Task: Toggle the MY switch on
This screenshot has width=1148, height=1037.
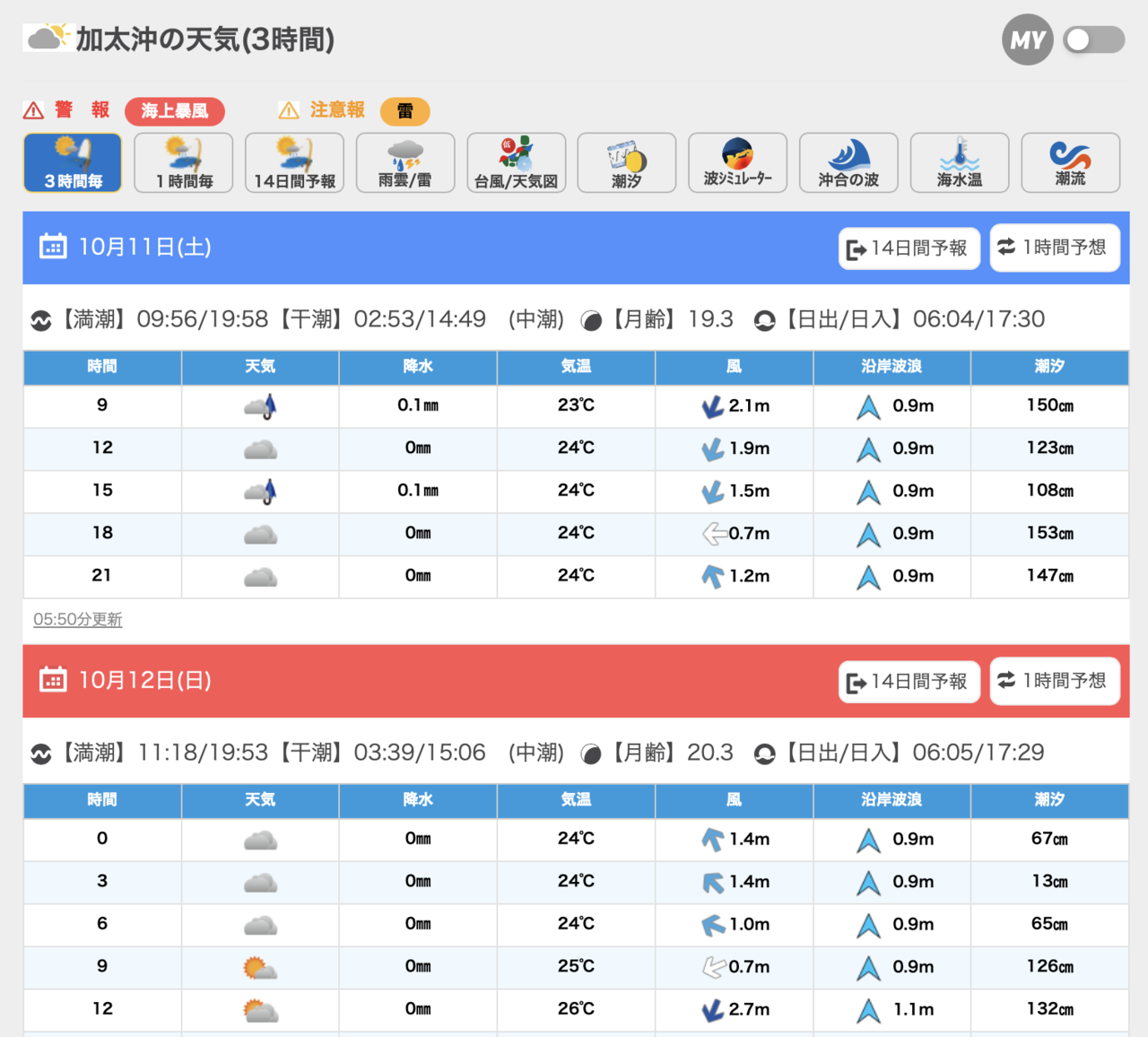Action: coord(1093,39)
